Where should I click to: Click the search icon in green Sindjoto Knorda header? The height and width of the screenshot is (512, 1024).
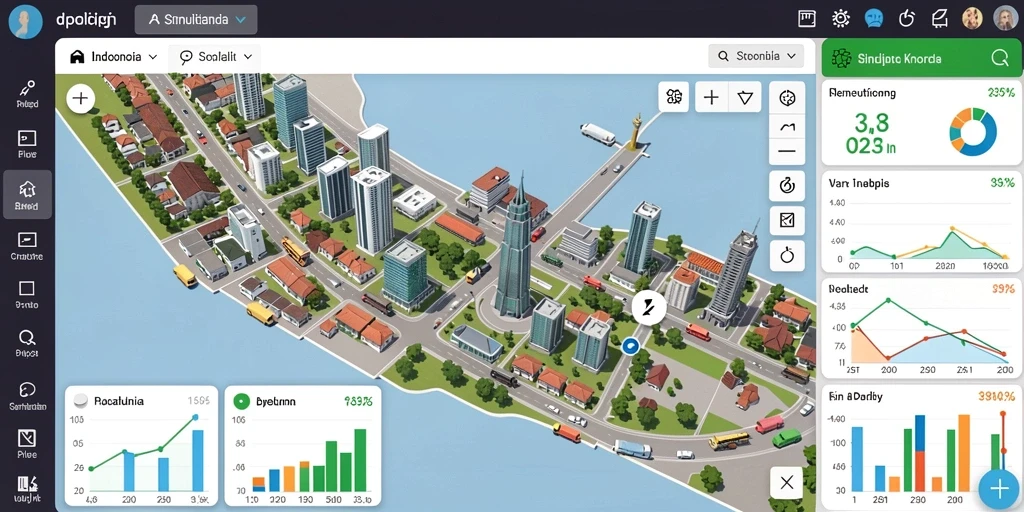point(999,59)
